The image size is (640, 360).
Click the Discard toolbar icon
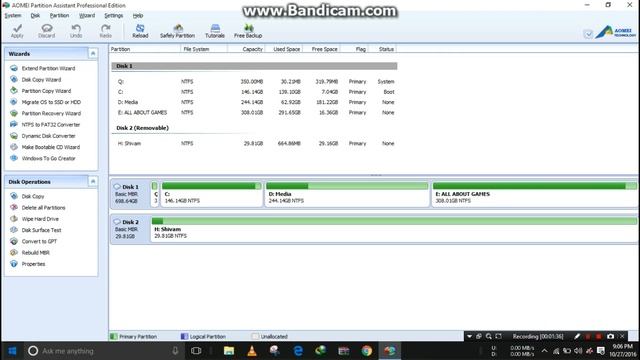click(x=47, y=31)
